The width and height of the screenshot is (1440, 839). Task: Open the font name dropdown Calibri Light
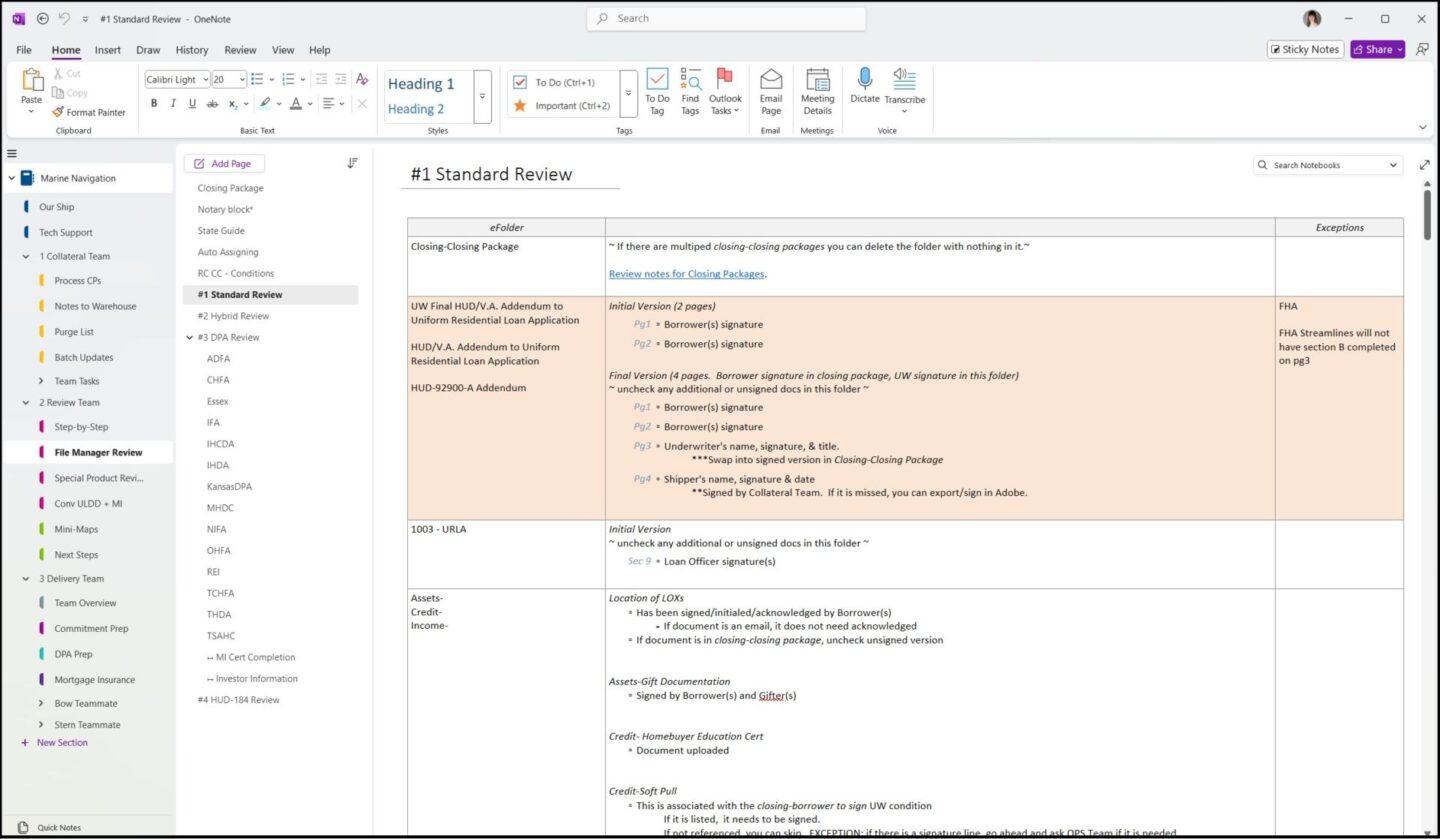click(177, 80)
